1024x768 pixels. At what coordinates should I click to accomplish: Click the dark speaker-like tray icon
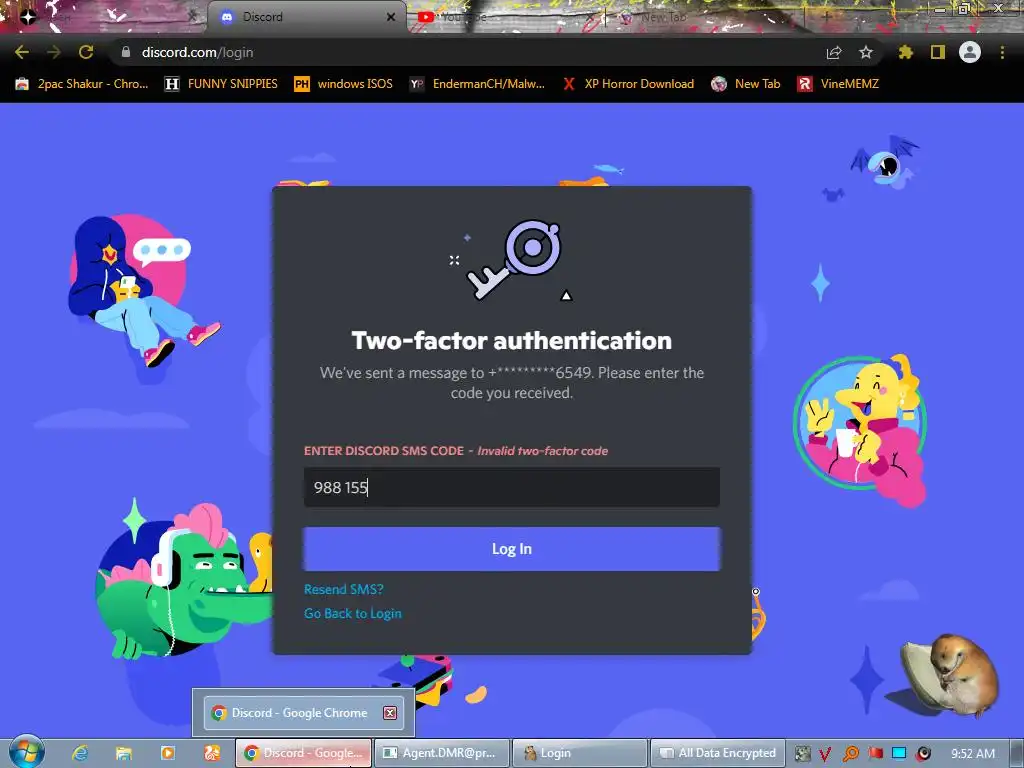pyautogui.click(x=923, y=754)
